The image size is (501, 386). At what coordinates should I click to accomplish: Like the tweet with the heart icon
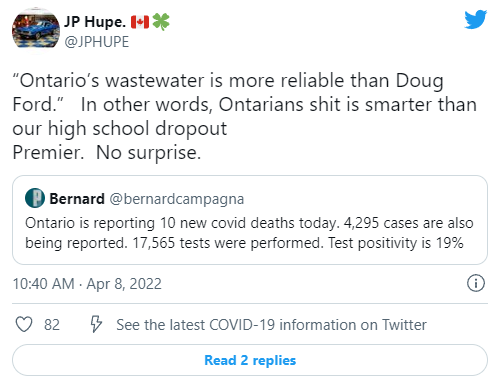pos(24,324)
